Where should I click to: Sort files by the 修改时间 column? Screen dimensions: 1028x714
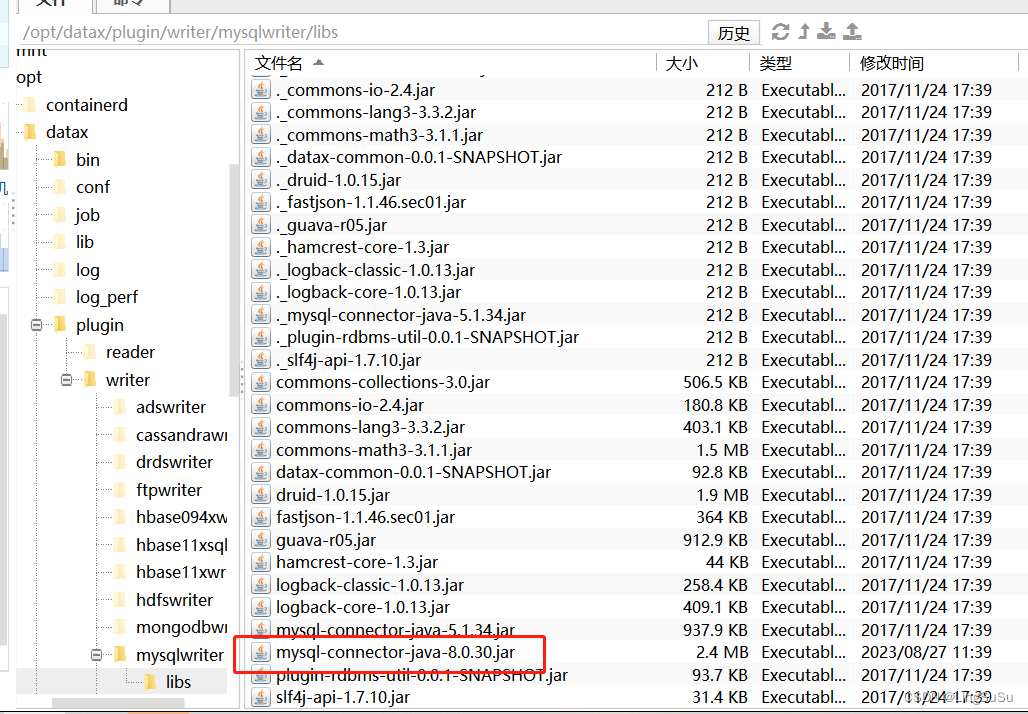pyautogui.click(x=891, y=63)
